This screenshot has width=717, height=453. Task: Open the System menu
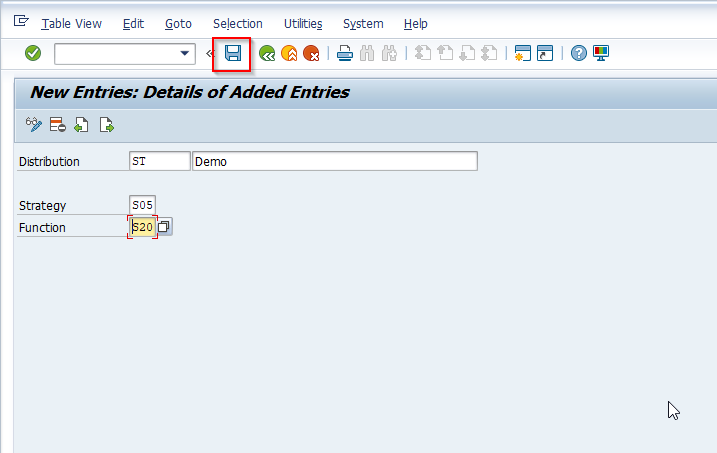tap(363, 24)
